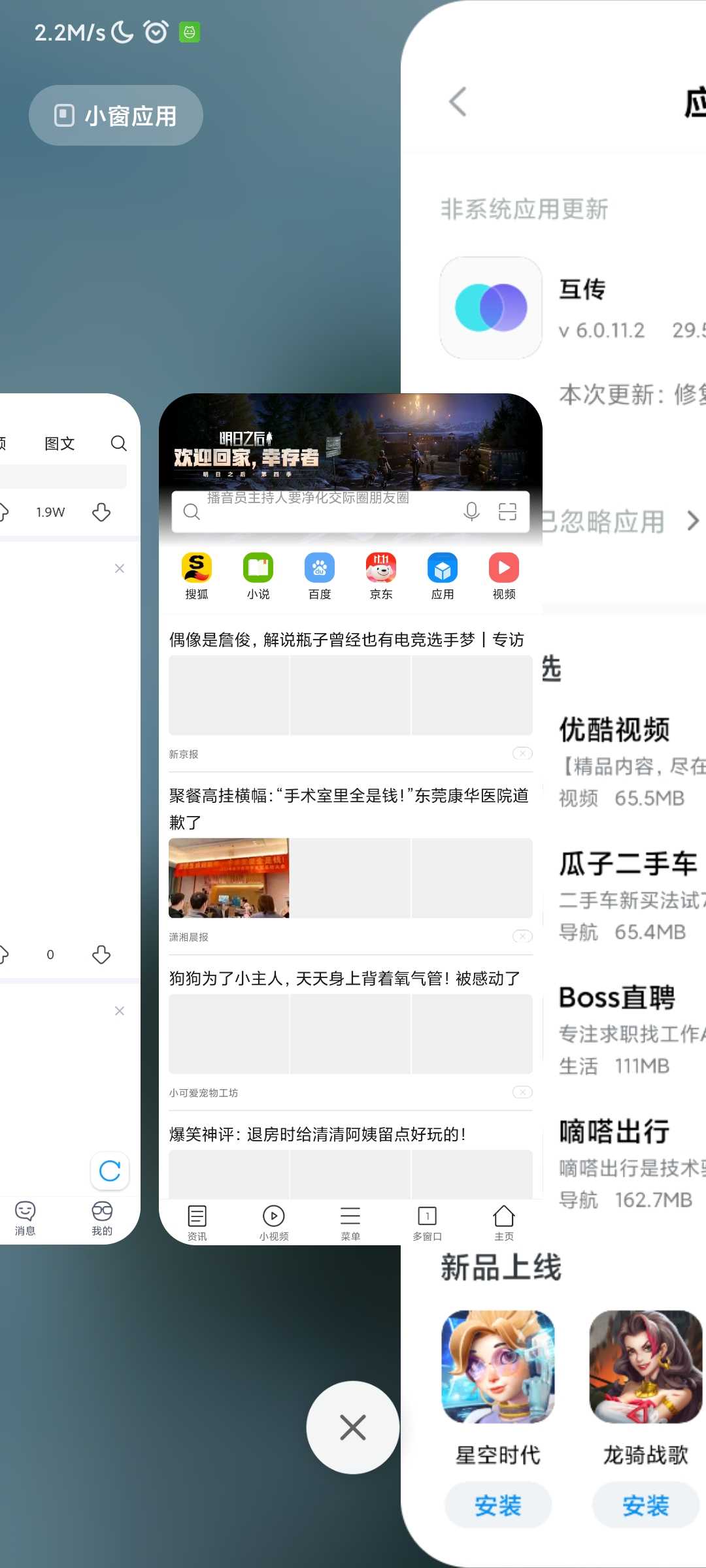The height and width of the screenshot is (1568, 706).
Task: Open the 多窗口 multi-window tab
Action: pos(427,1222)
